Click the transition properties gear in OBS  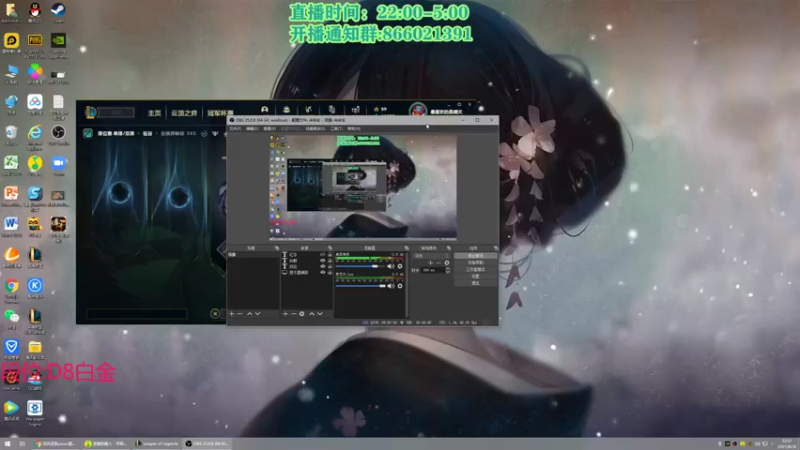447,263
